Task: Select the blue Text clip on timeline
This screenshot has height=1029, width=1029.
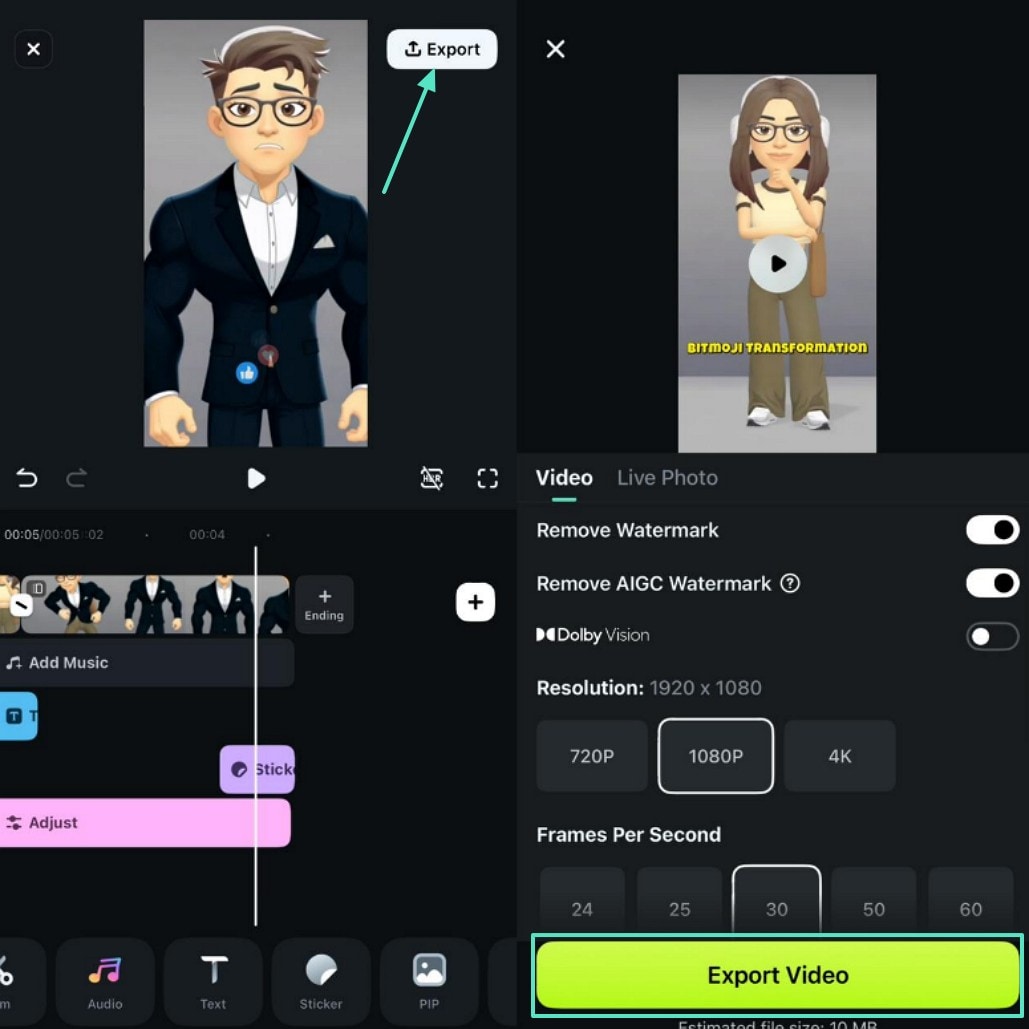Action: (x=18, y=716)
